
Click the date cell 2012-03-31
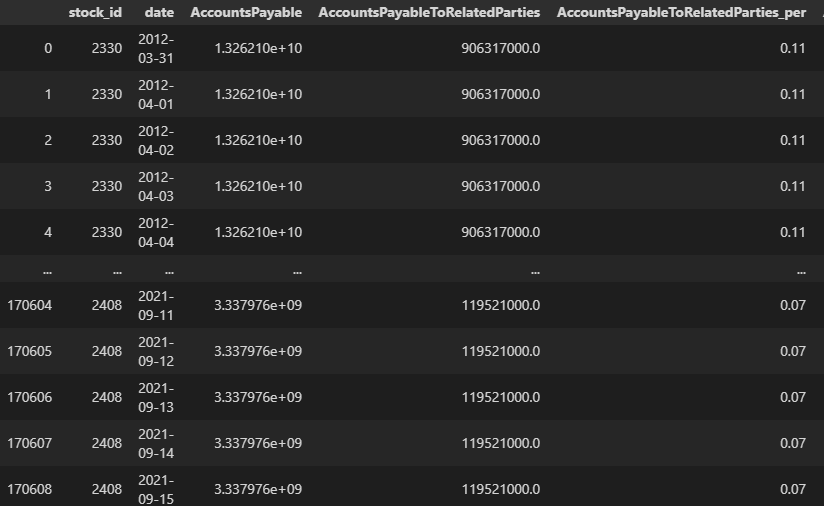(155, 48)
